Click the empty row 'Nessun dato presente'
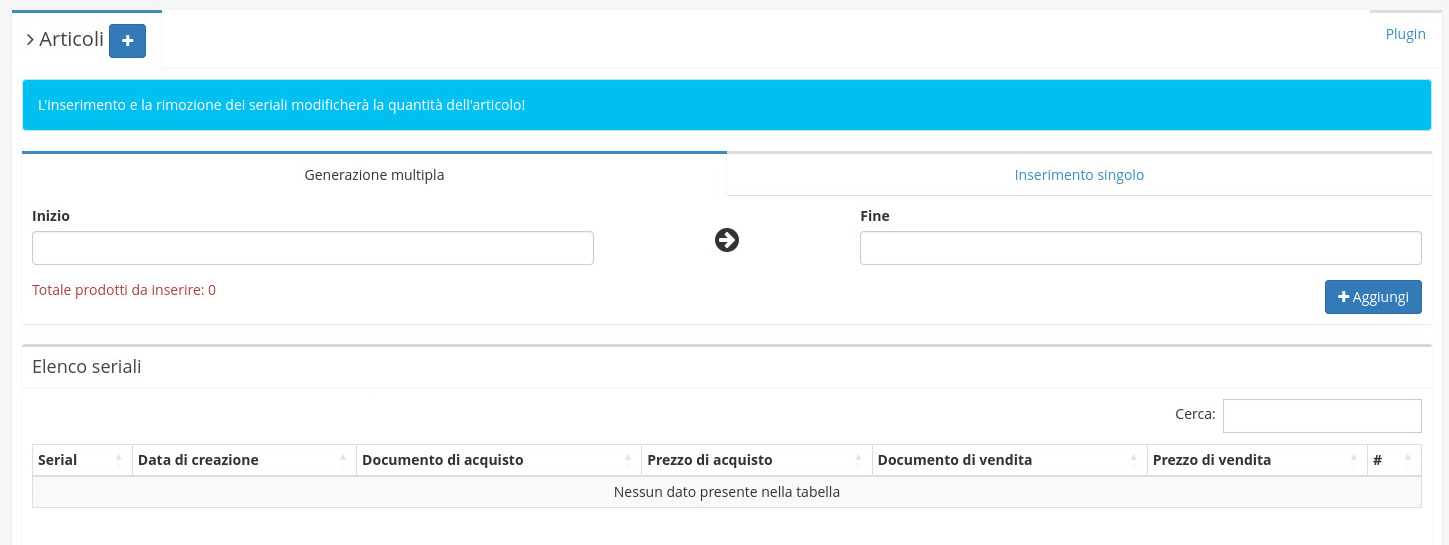The width and height of the screenshot is (1449, 545). [726, 492]
